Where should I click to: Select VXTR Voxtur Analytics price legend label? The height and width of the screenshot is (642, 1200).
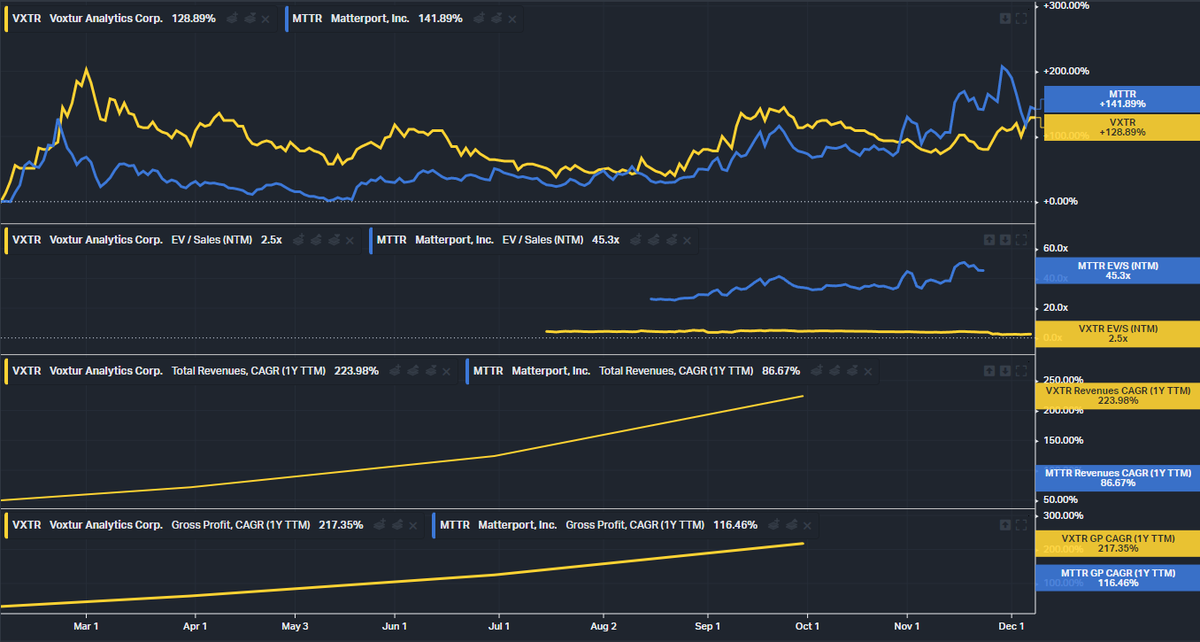coord(114,19)
